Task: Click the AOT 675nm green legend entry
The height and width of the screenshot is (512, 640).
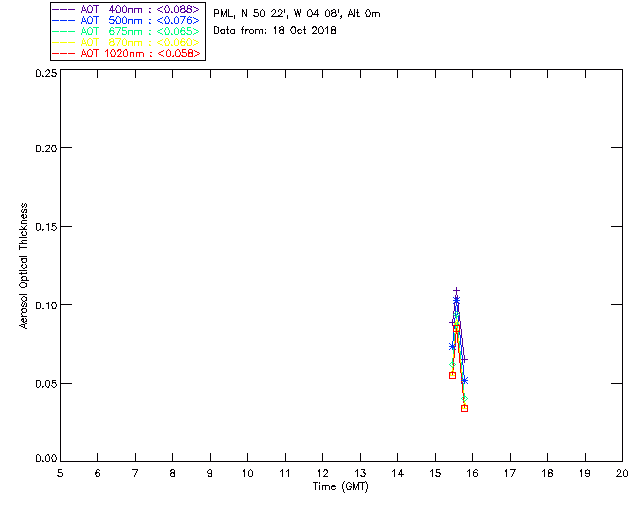Action: click(127, 31)
